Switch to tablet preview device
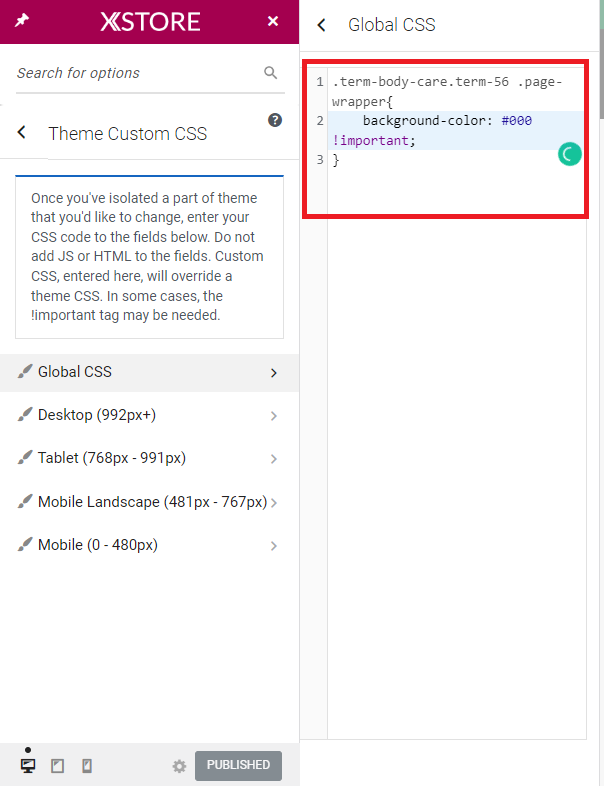The height and width of the screenshot is (786, 604). tap(58, 765)
